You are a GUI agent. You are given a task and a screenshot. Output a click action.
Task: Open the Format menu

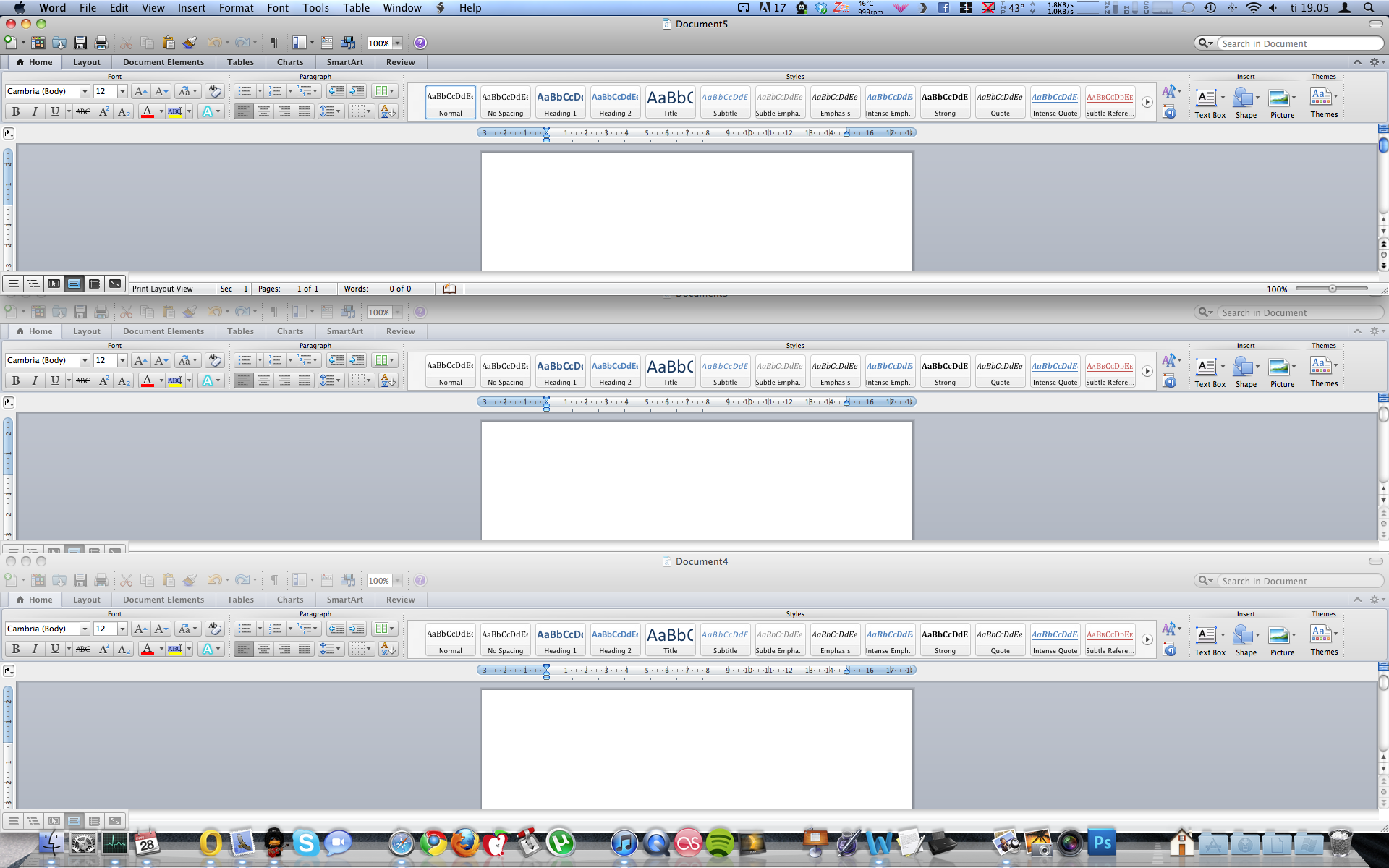(237, 8)
